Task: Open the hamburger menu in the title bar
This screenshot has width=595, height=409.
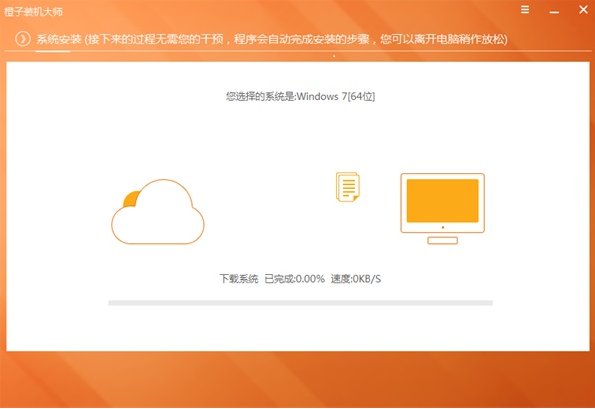Action: [x=525, y=9]
